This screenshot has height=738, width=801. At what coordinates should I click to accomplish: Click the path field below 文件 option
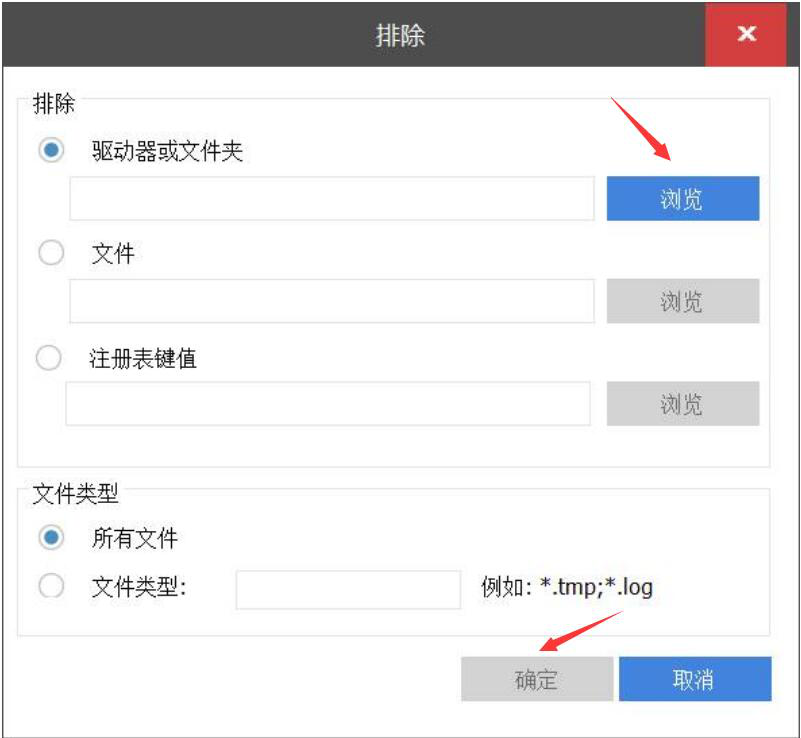331,301
